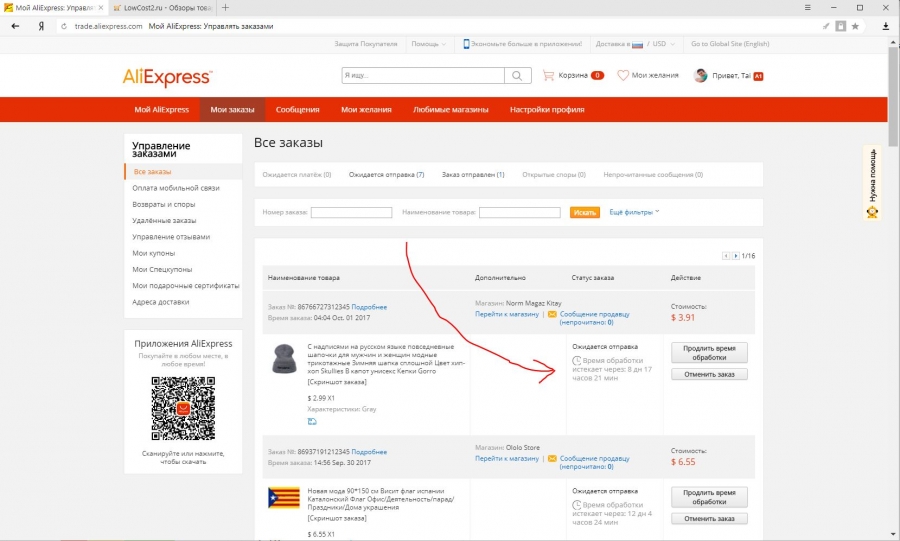Click the AliExpress logo
The width and height of the screenshot is (900, 541).
tap(167, 77)
